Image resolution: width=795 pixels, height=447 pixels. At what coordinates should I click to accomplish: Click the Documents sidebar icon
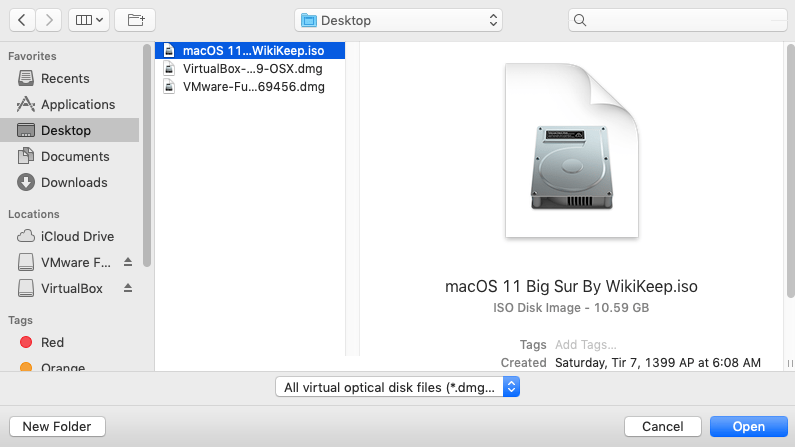[26, 156]
